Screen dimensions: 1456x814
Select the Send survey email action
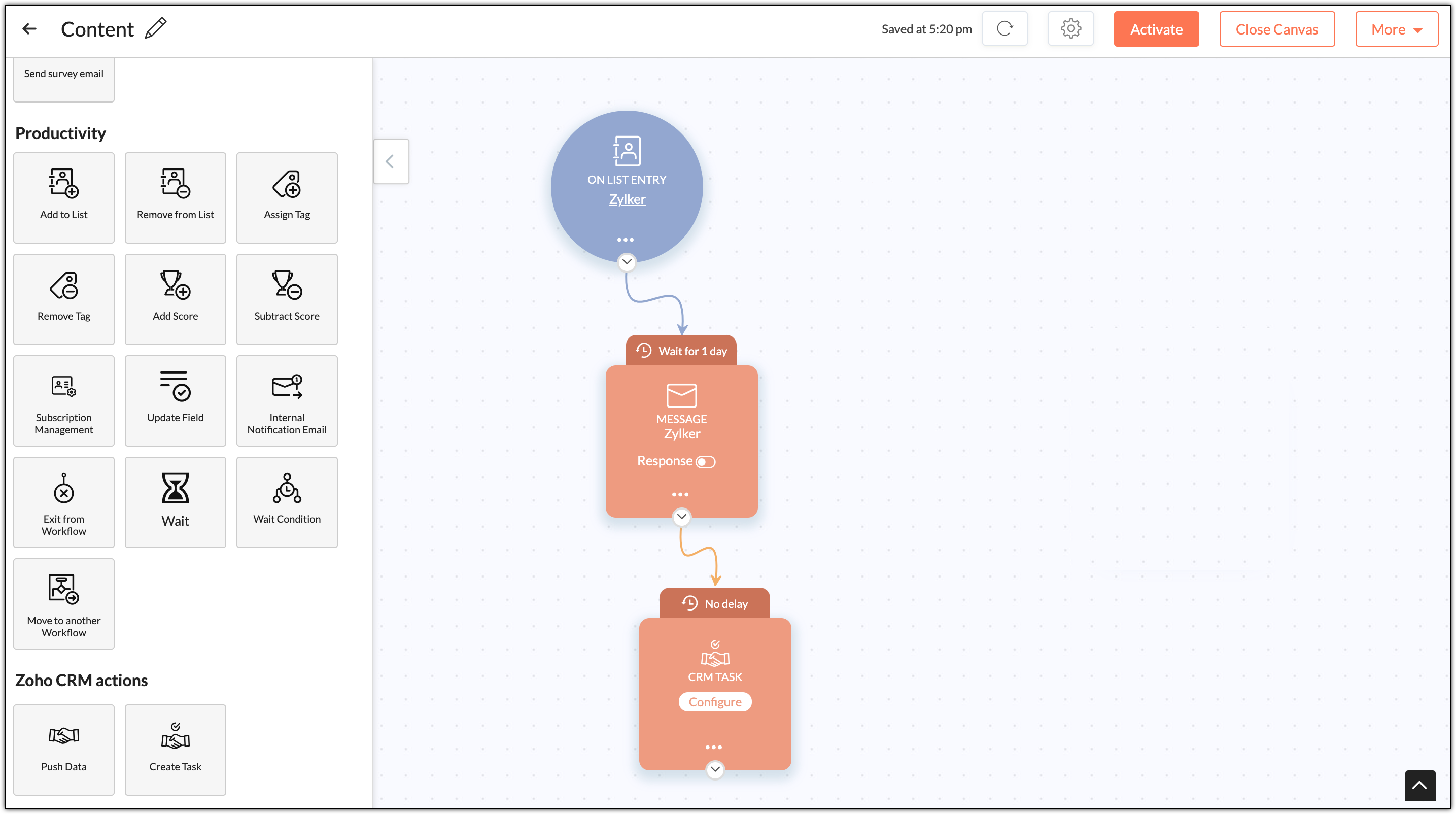pyautogui.click(x=64, y=79)
